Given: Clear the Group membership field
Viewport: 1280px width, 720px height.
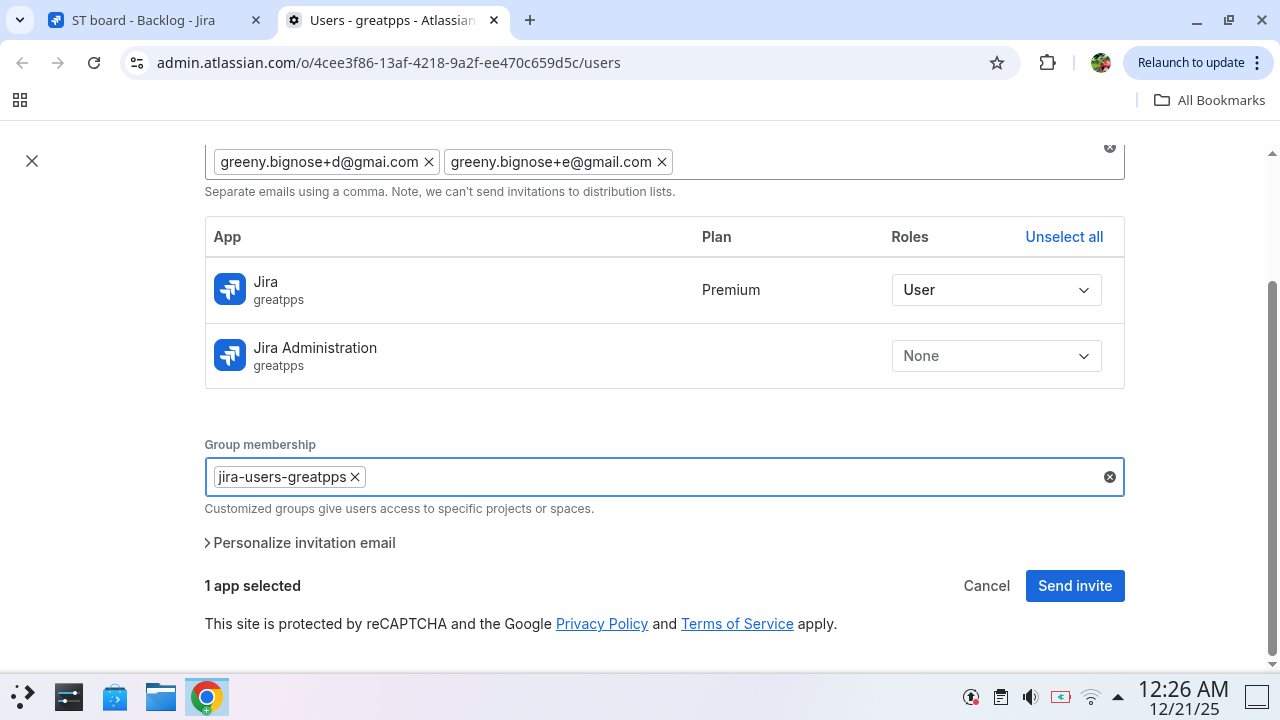Looking at the screenshot, I should point(1110,477).
